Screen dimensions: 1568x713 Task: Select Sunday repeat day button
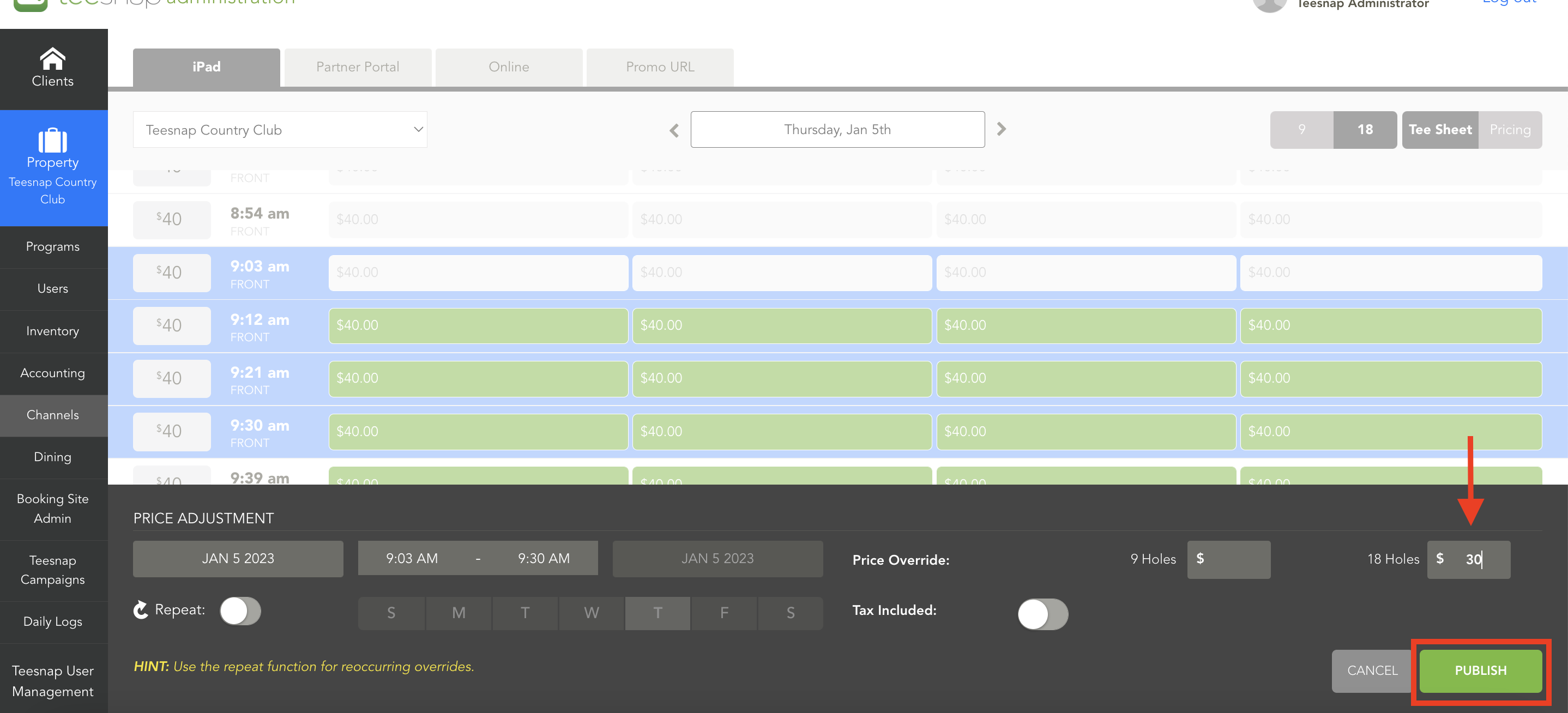391,613
